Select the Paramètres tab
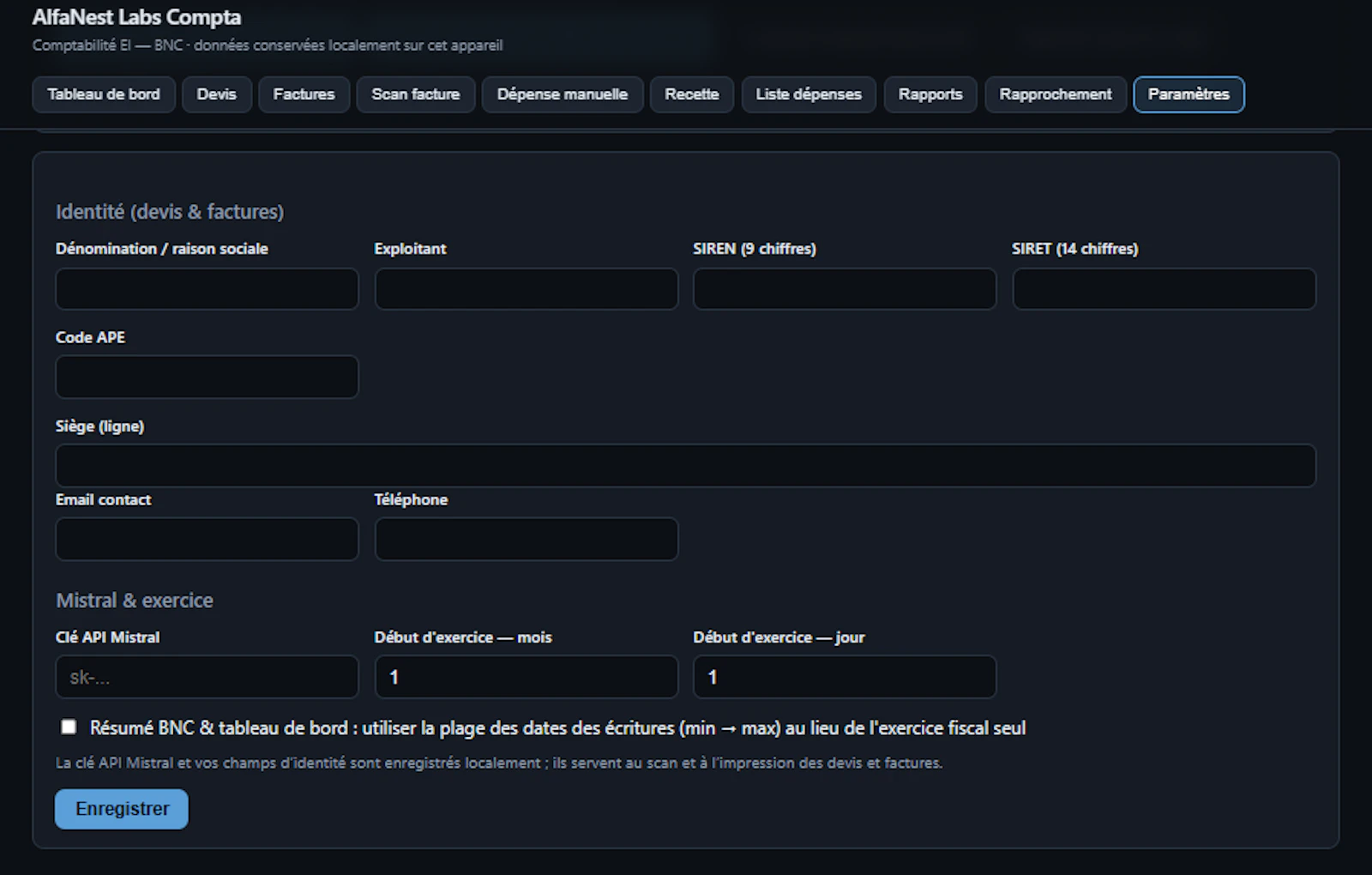Viewport: 1372px width, 875px height. [x=1189, y=94]
